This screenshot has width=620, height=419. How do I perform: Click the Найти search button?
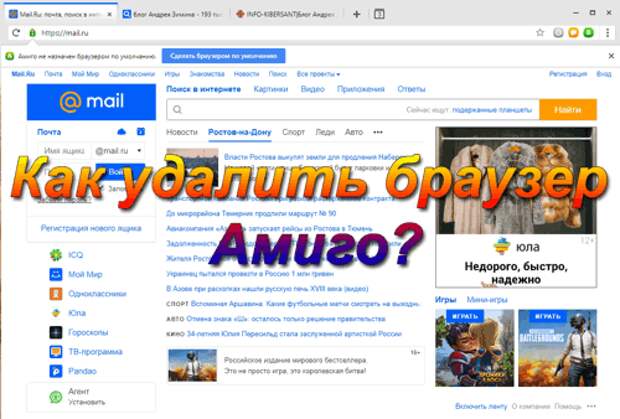568,109
